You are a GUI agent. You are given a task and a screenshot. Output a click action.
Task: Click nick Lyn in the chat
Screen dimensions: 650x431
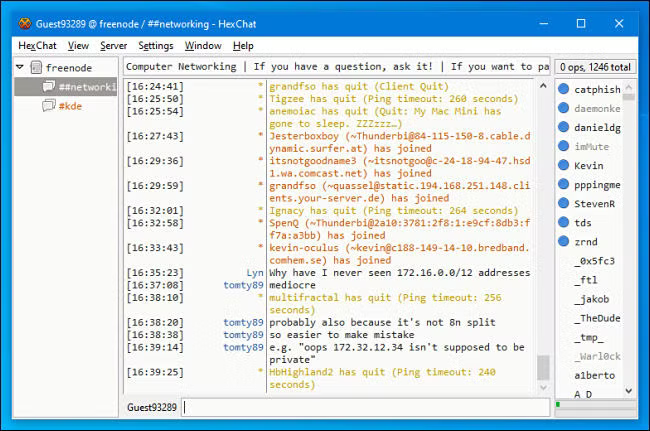tap(255, 273)
